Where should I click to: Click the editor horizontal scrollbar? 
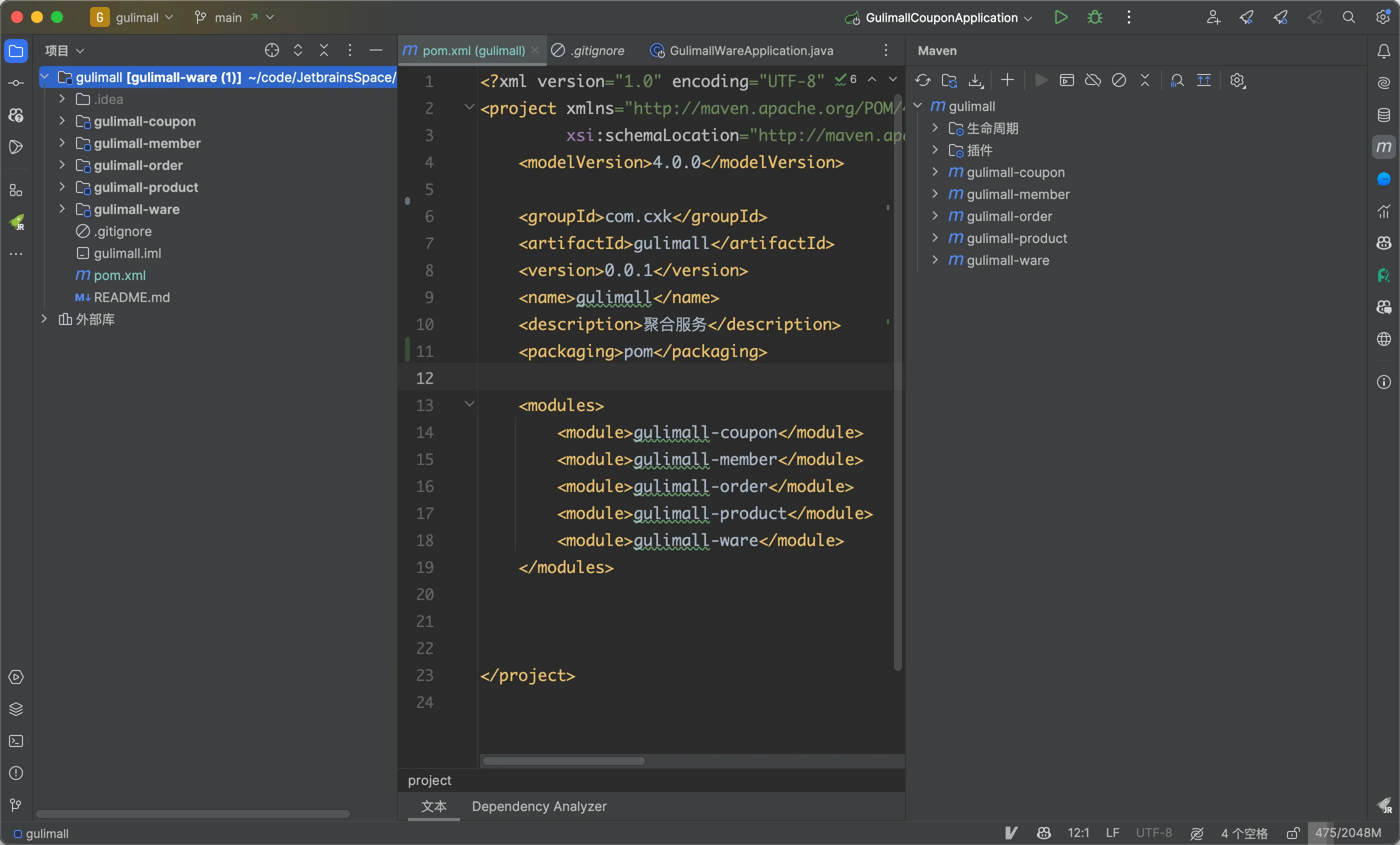click(563, 761)
